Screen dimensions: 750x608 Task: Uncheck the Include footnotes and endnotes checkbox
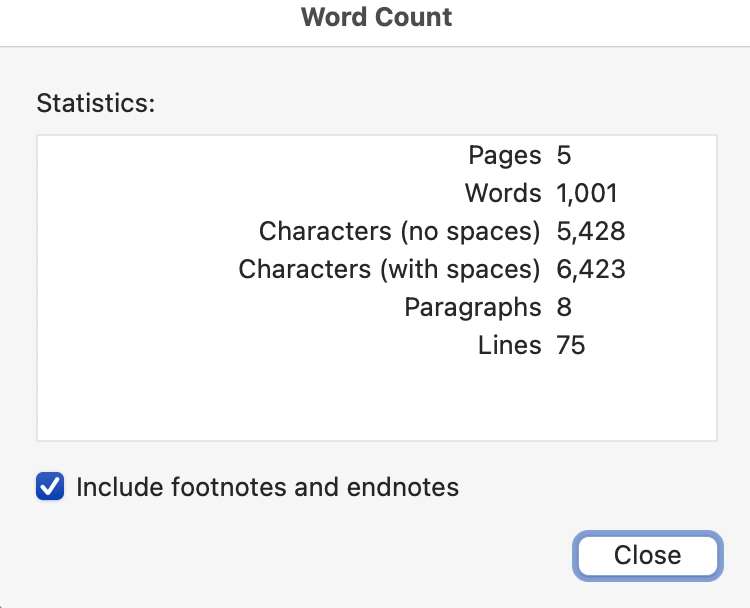pyautogui.click(x=50, y=487)
